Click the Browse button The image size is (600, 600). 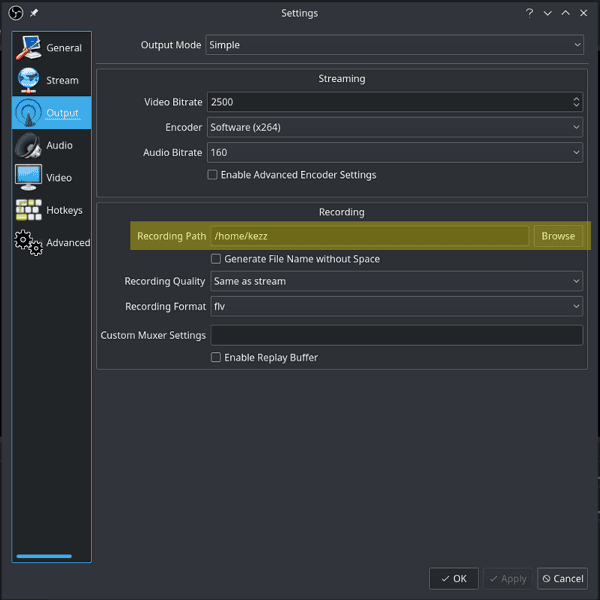(x=558, y=236)
